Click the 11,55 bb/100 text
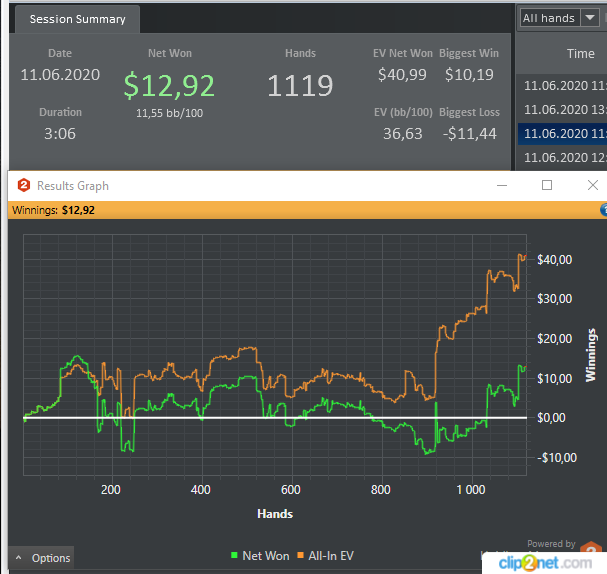This screenshot has height=574, width=607. 169,113
